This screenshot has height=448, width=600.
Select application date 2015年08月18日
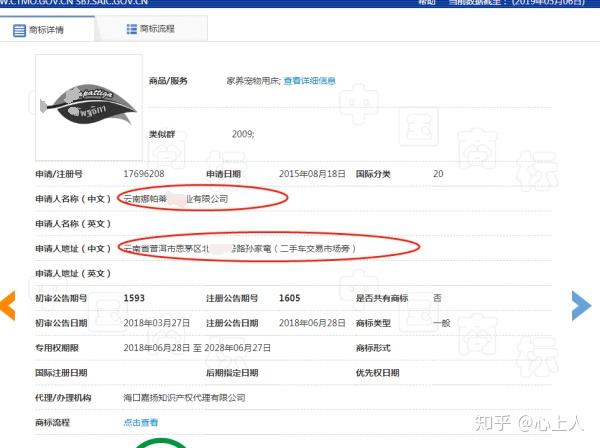[x=312, y=174]
